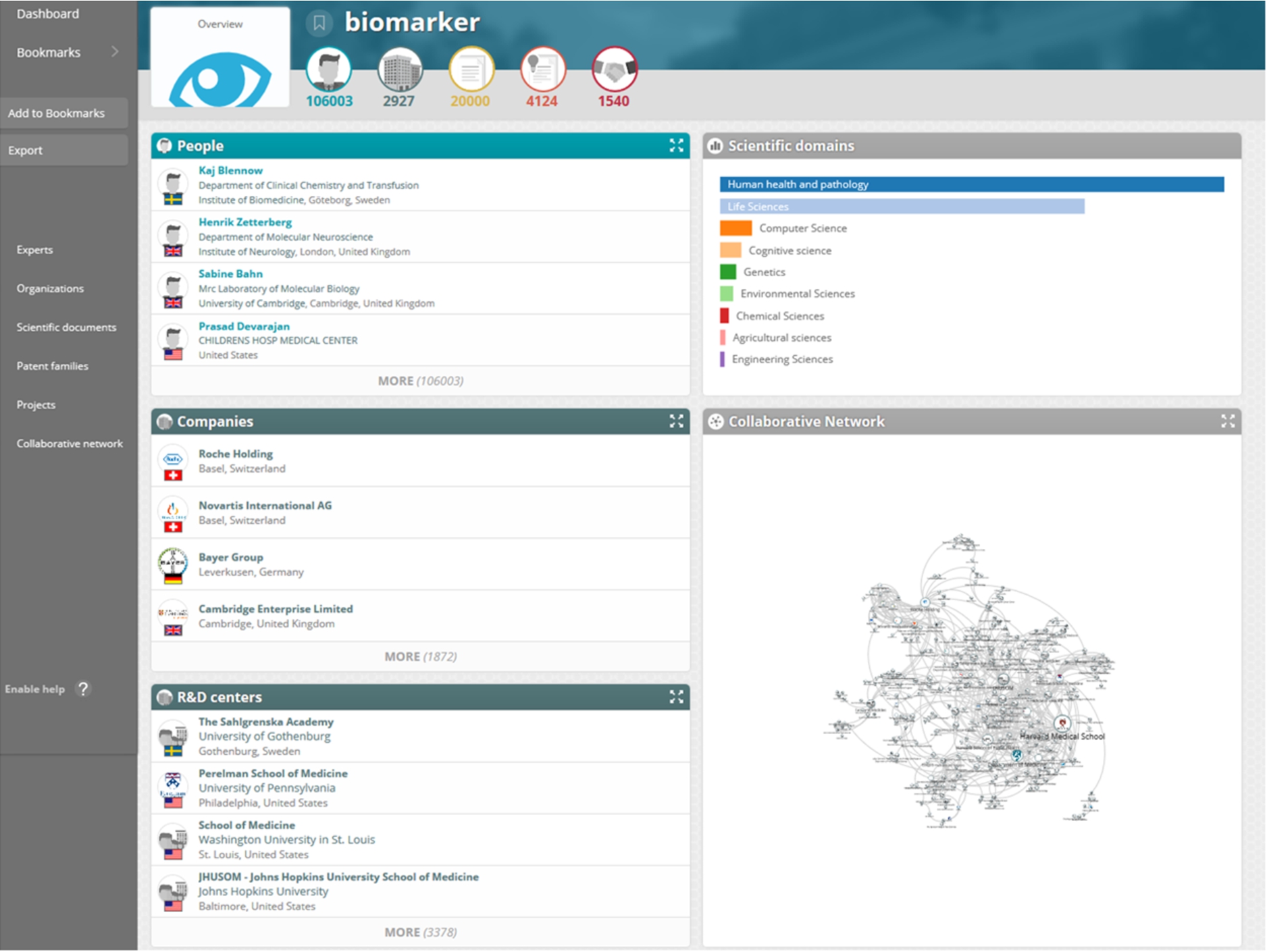Click Henrik Zetterberg's avatar icon
The width and height of the screenshot is (1267, 952).
click(x=173, y=238)
